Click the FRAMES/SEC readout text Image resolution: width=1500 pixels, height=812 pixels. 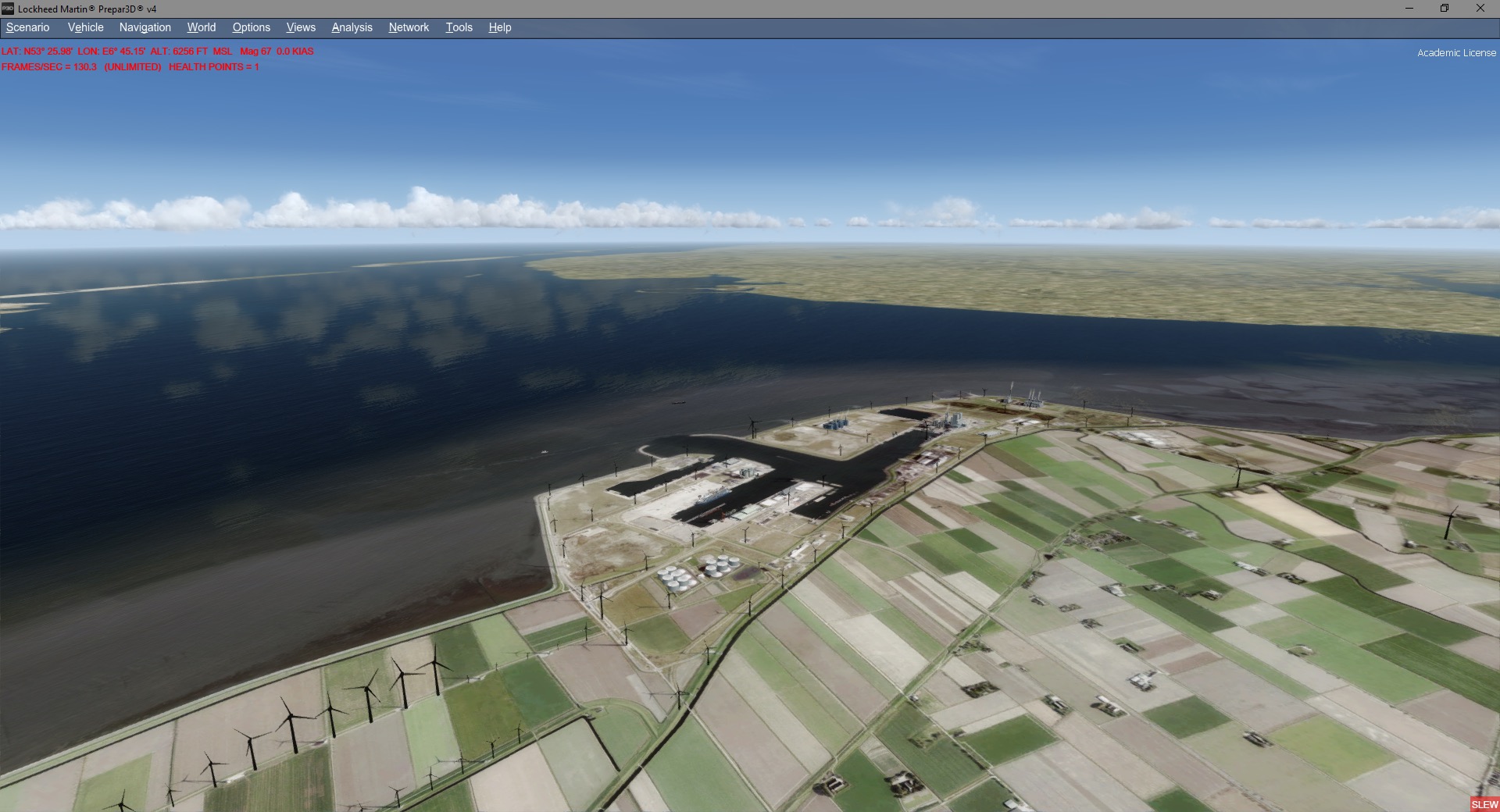(x=130, y=67)
